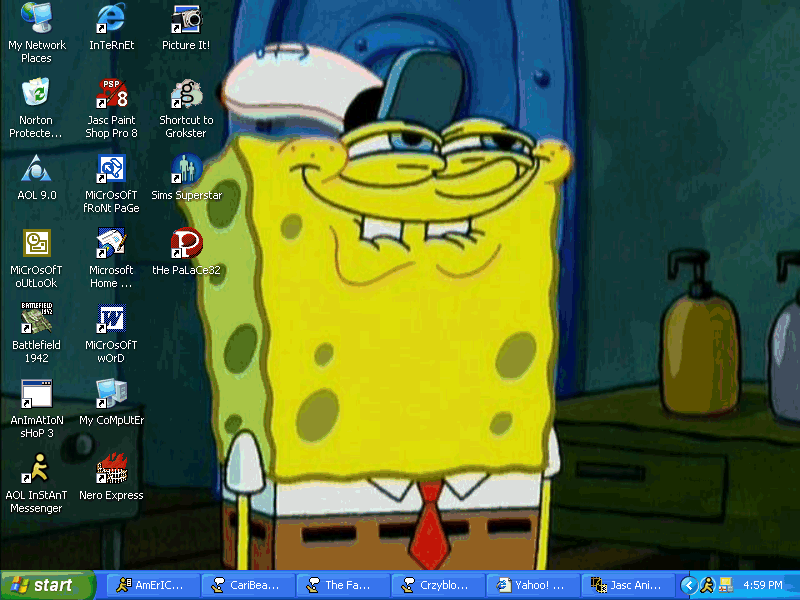Screen dimensions: 800x600
Task: Activate The Fa... taskbar button
Action: pos(343,585)
